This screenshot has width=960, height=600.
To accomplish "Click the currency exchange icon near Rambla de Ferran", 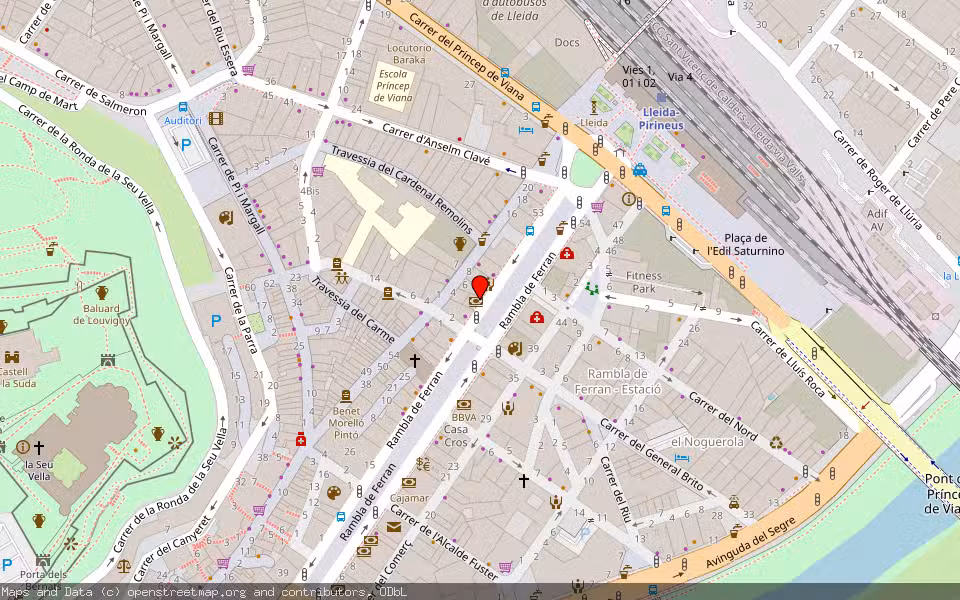I will [422, 464].
